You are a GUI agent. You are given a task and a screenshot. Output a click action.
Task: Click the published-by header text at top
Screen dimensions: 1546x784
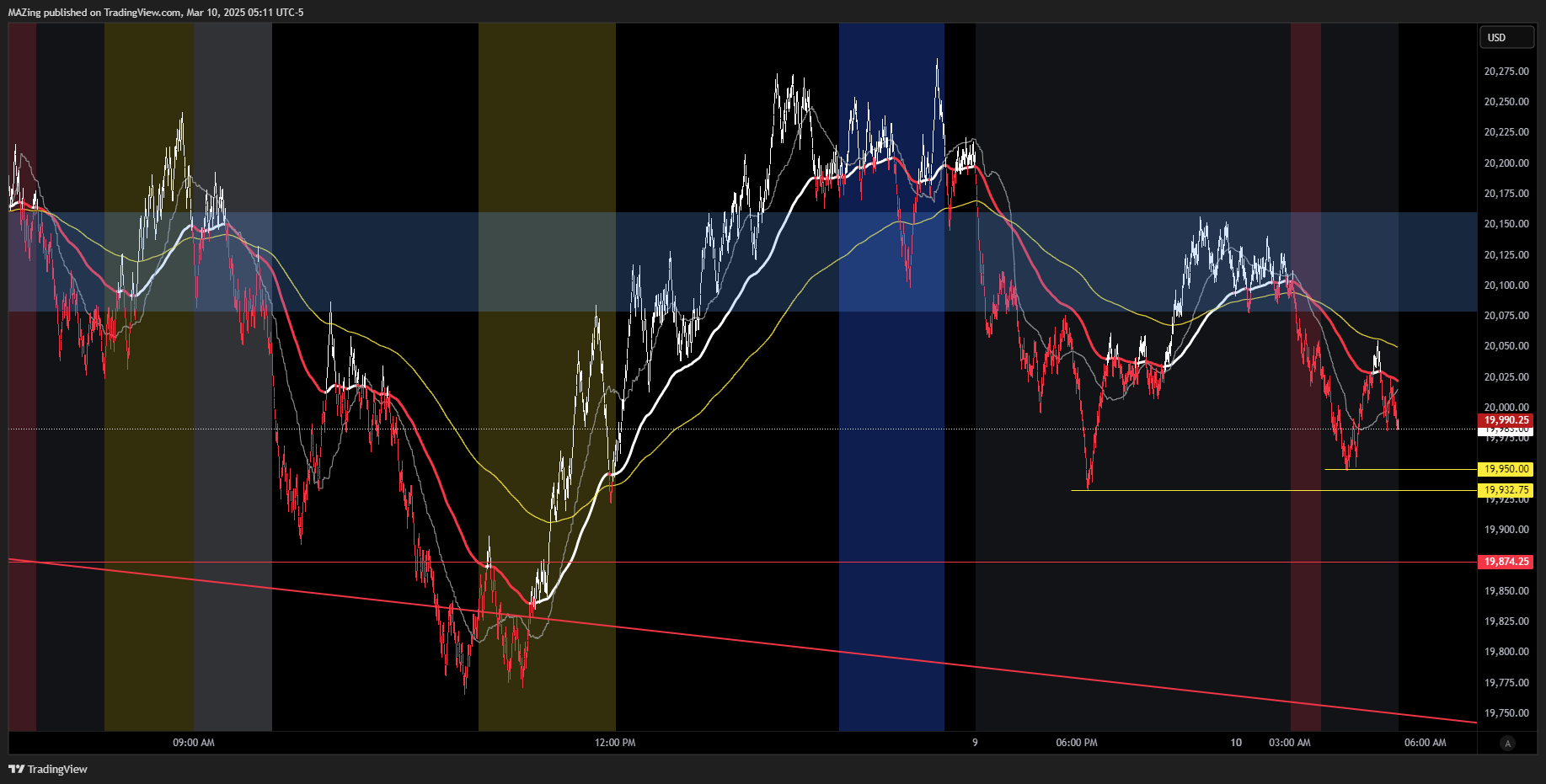click(x=156, y=13)
